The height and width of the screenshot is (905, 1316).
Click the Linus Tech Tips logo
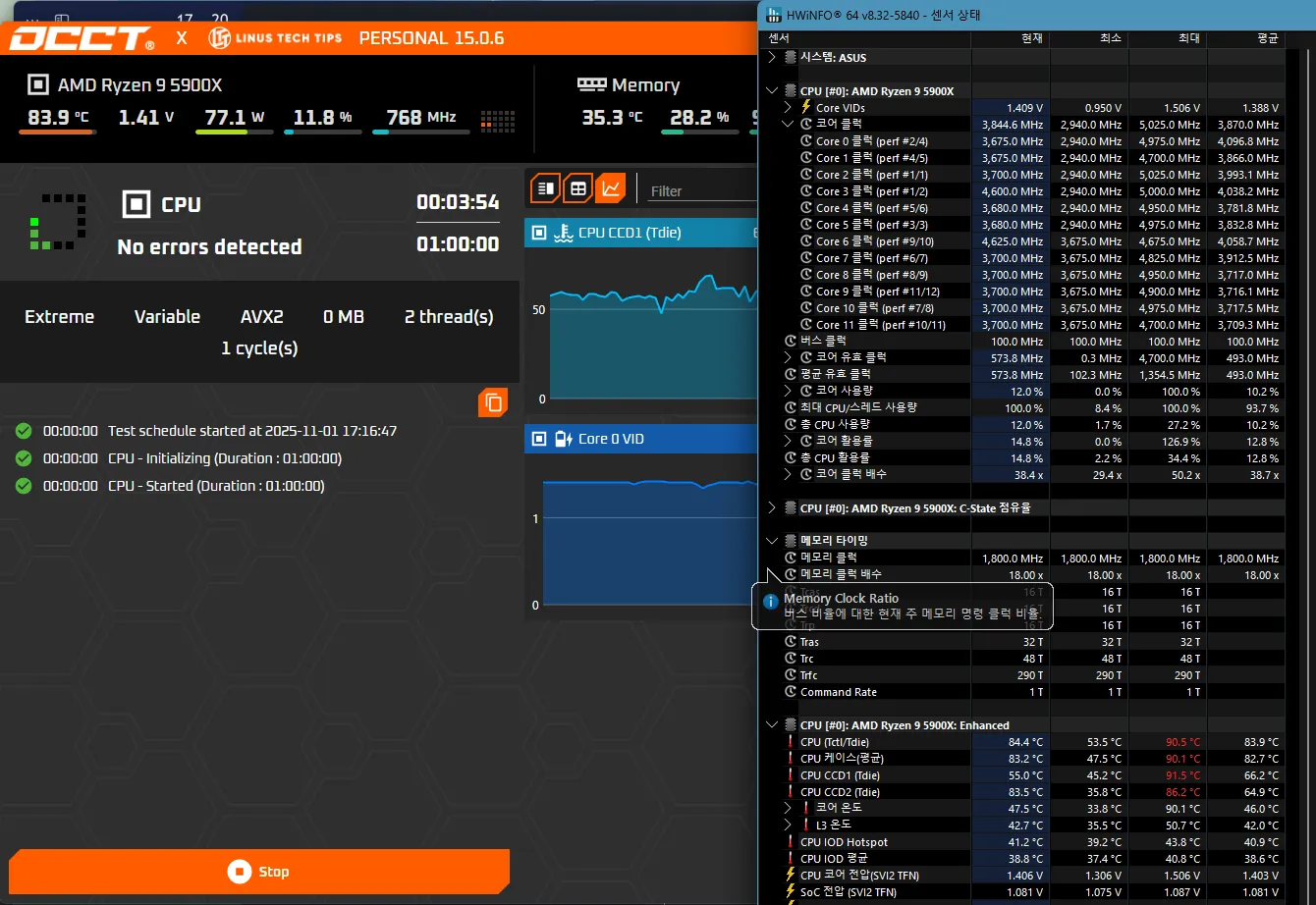pos(276,38)
